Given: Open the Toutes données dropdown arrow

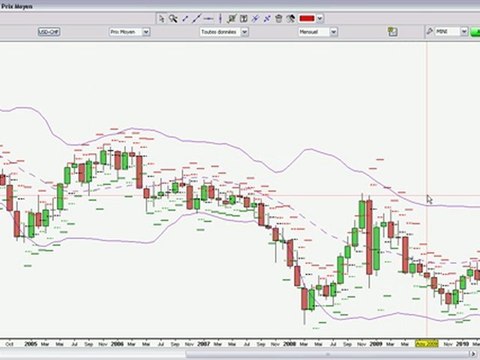Looking at the screenshot, I should pyautogui.click(x=245, y=32).
